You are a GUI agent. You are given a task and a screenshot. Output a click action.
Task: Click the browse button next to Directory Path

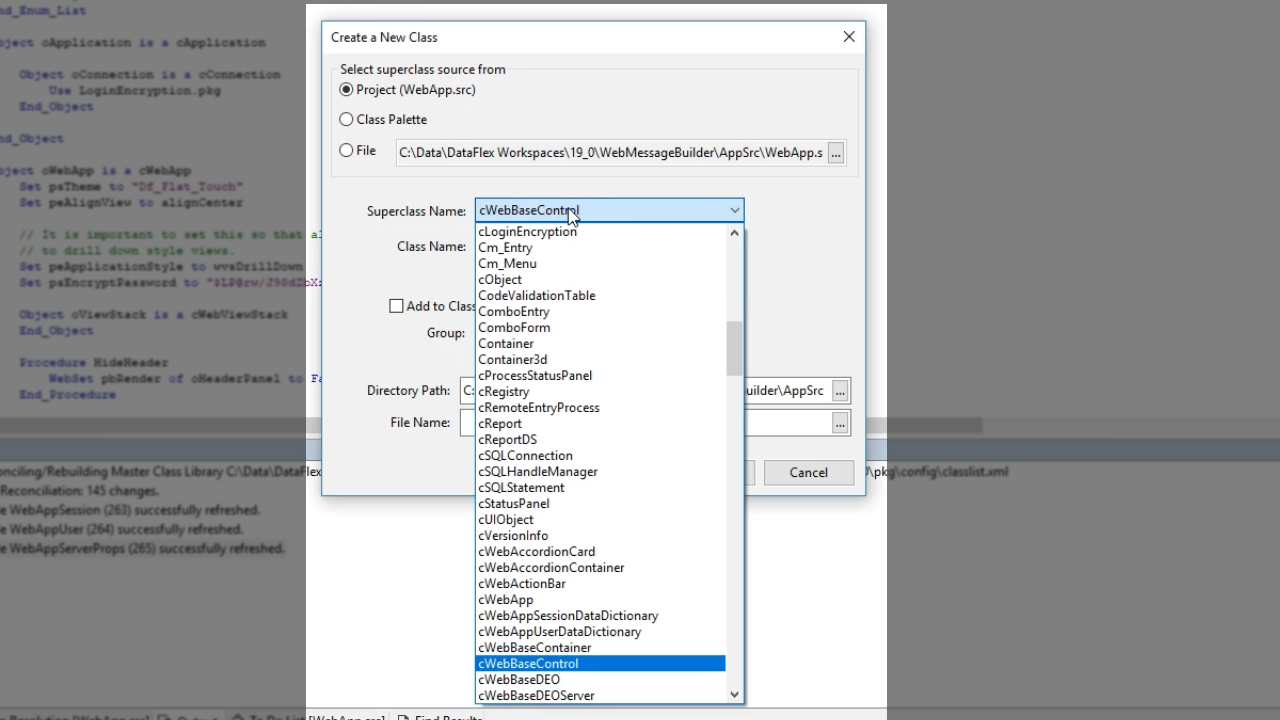click(840, 391)
